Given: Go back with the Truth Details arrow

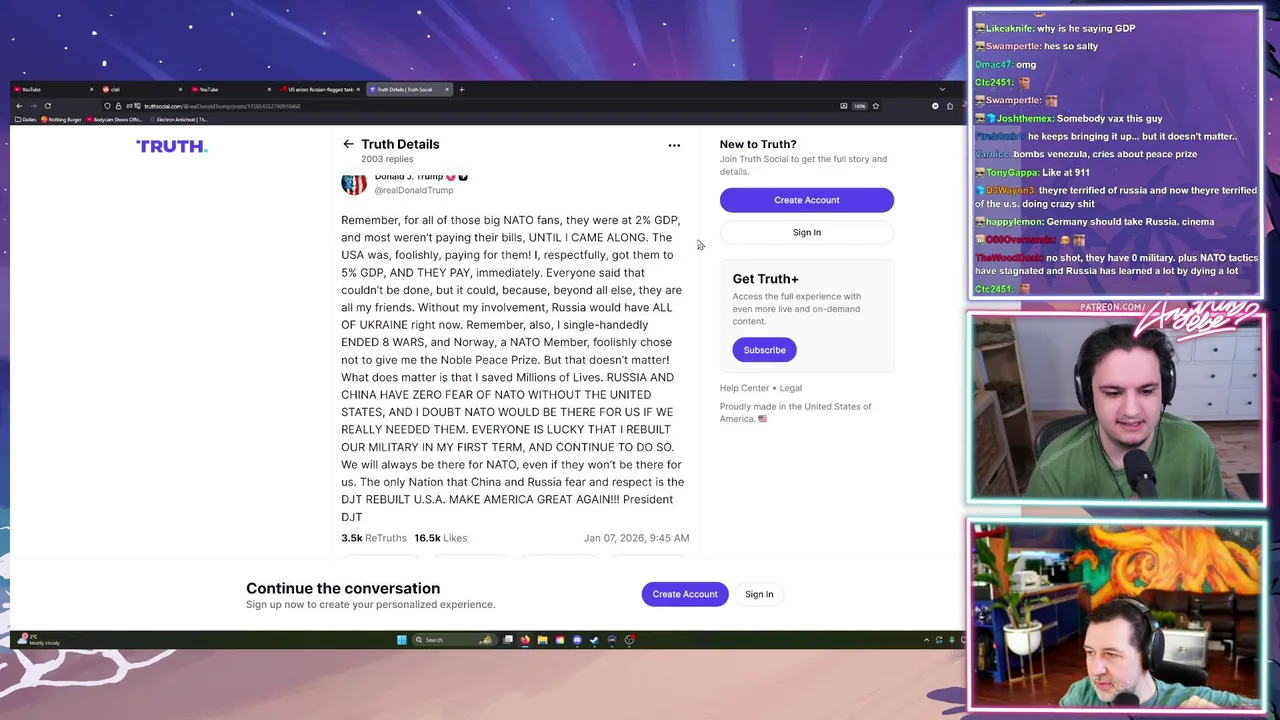Looking at the screenshot, I should pos(348,144).
